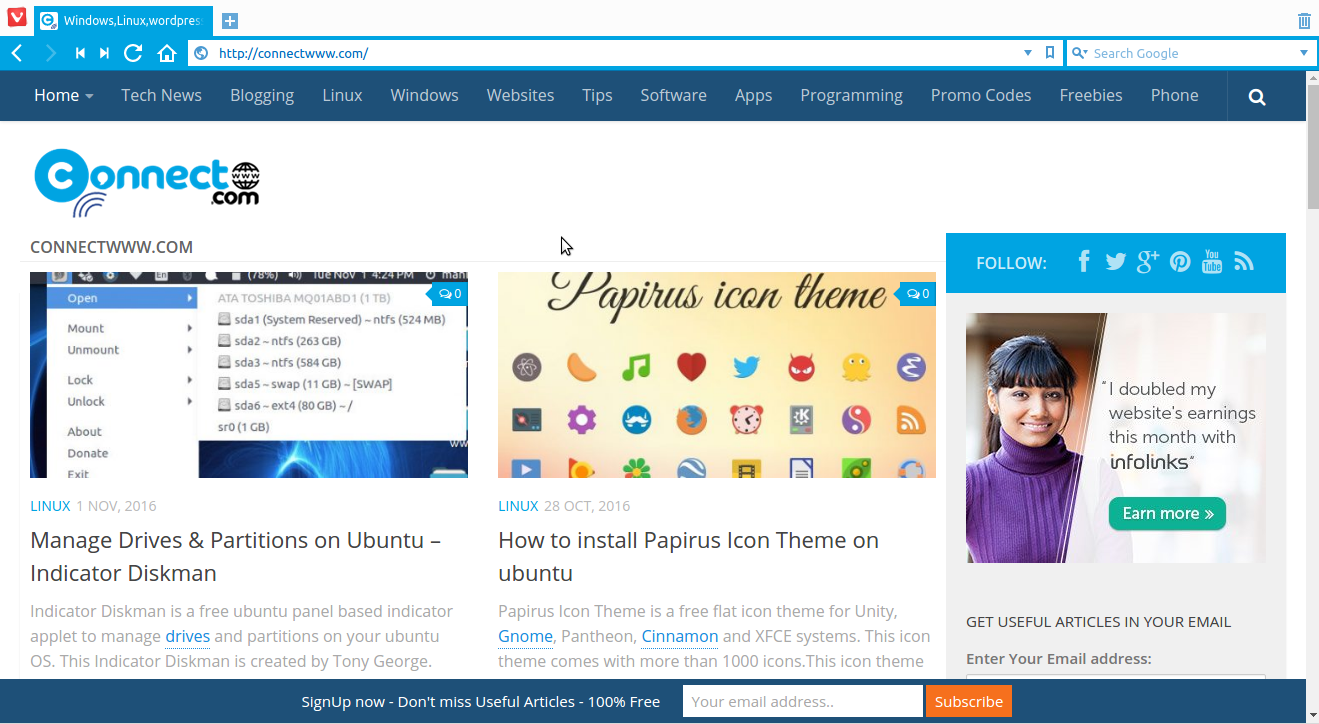This screenshot has height=724, width=1319.
Task: Open the Apps section
Action: (753, 96)
